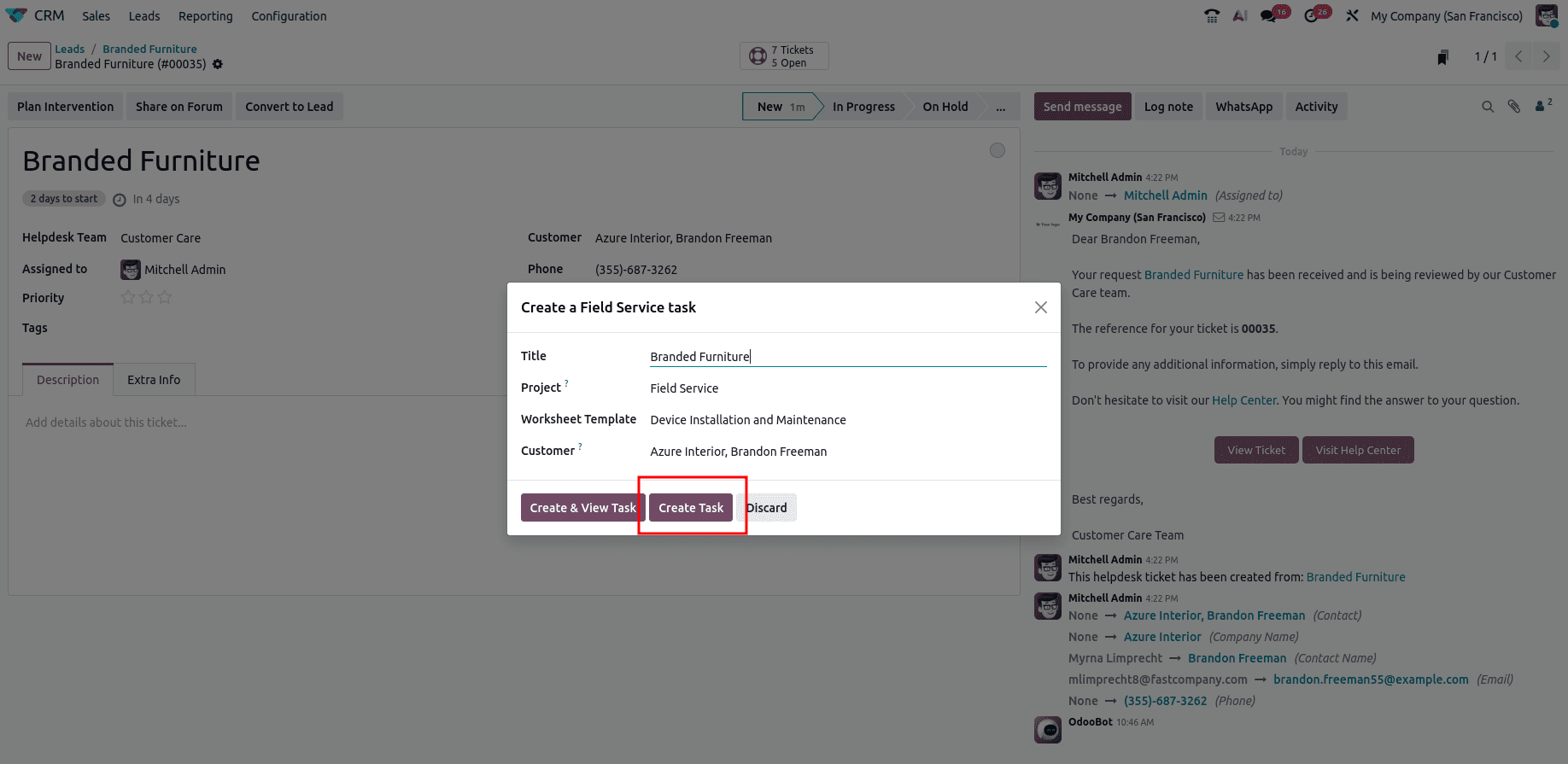Follow the Branded Furniture breadcrumb link

click(149, 49)
